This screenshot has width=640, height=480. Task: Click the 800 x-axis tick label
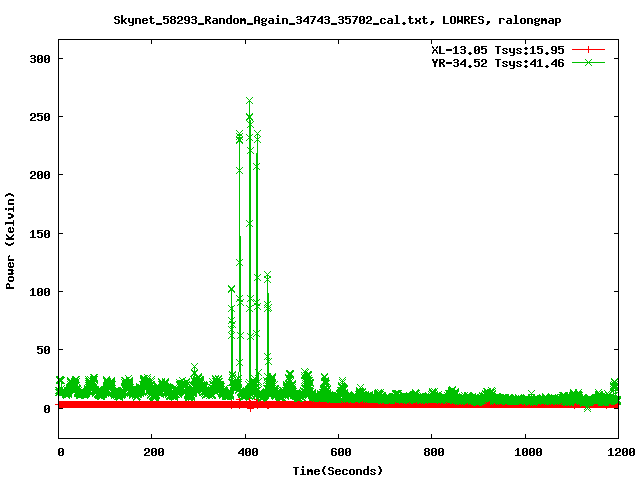[x=433, y=452]
